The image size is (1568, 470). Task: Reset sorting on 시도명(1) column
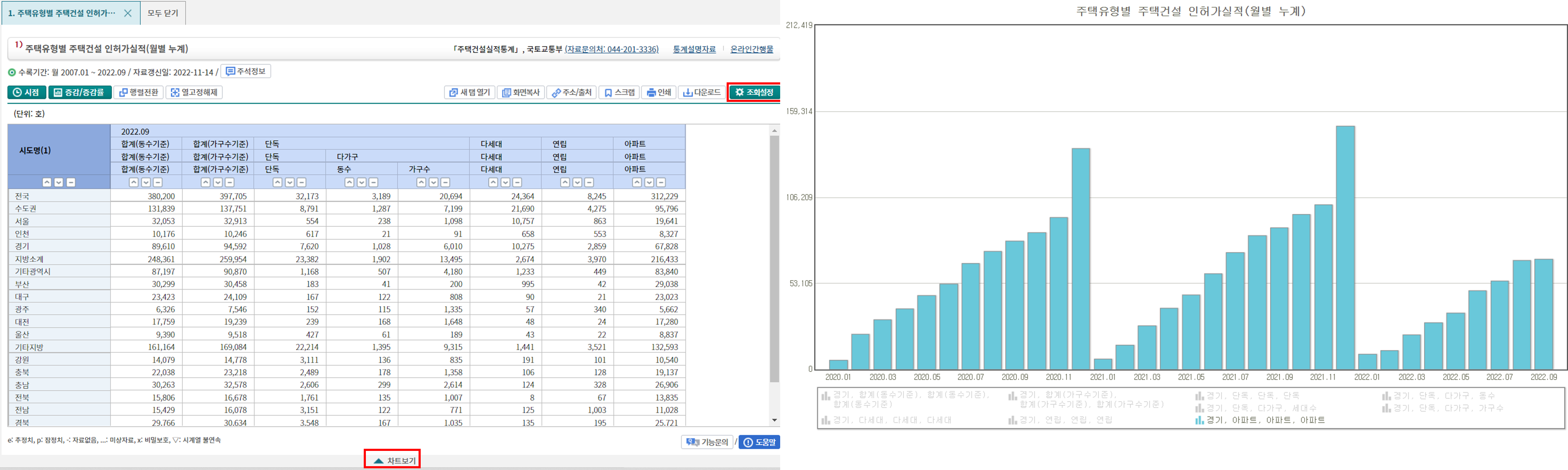coord(71,183)
